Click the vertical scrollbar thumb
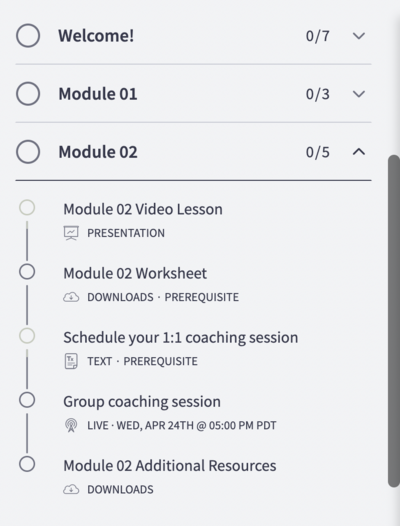Image resolution: width=400 pixels, height=526 pixels. pos(394,321)
